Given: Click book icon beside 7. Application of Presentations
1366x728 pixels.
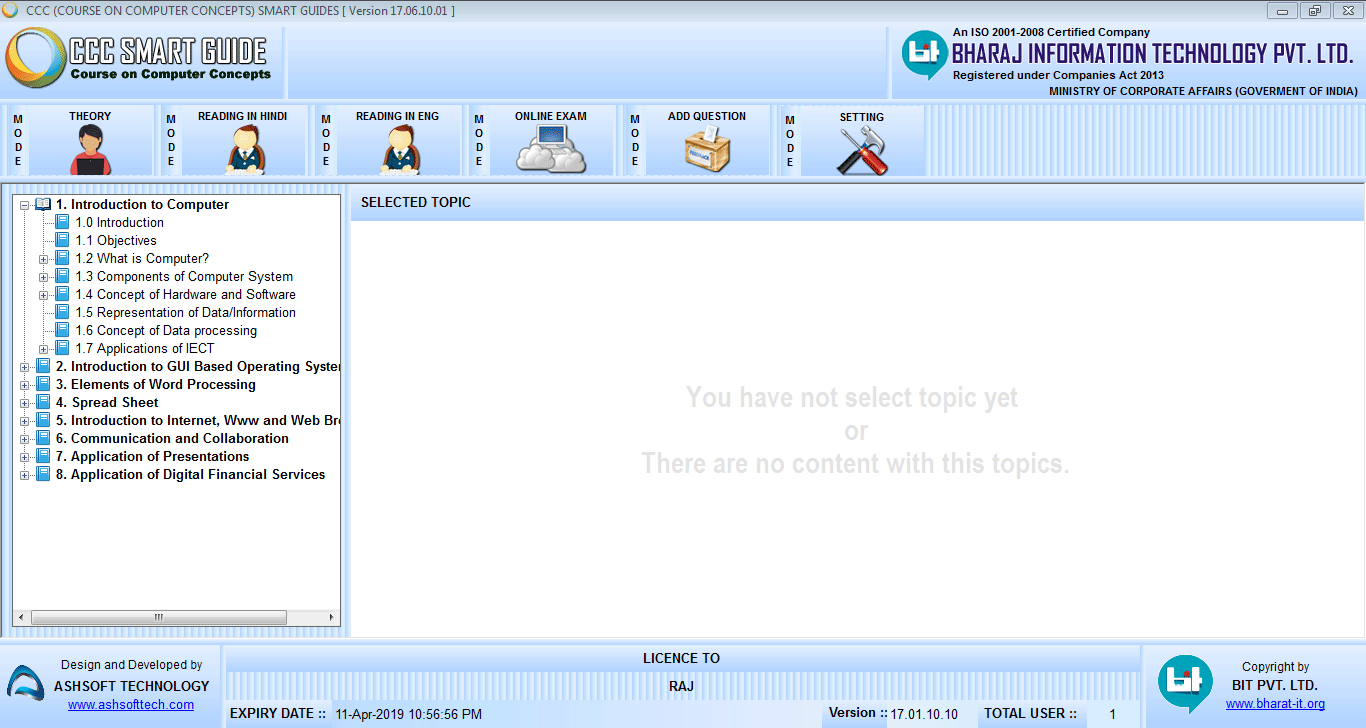Looking at the screenshot, I should coord(43,456).
